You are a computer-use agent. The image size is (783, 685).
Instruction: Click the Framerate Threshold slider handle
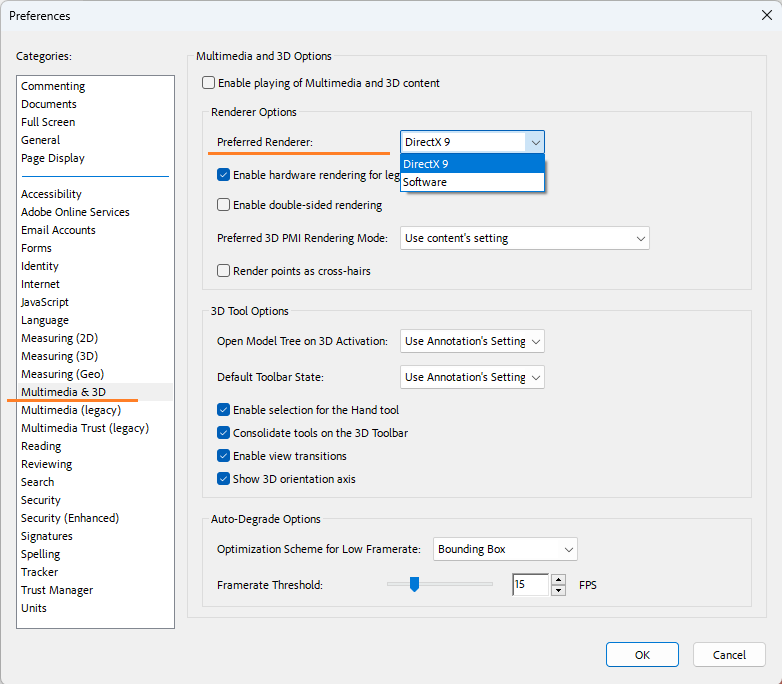(x=414, y=585)
